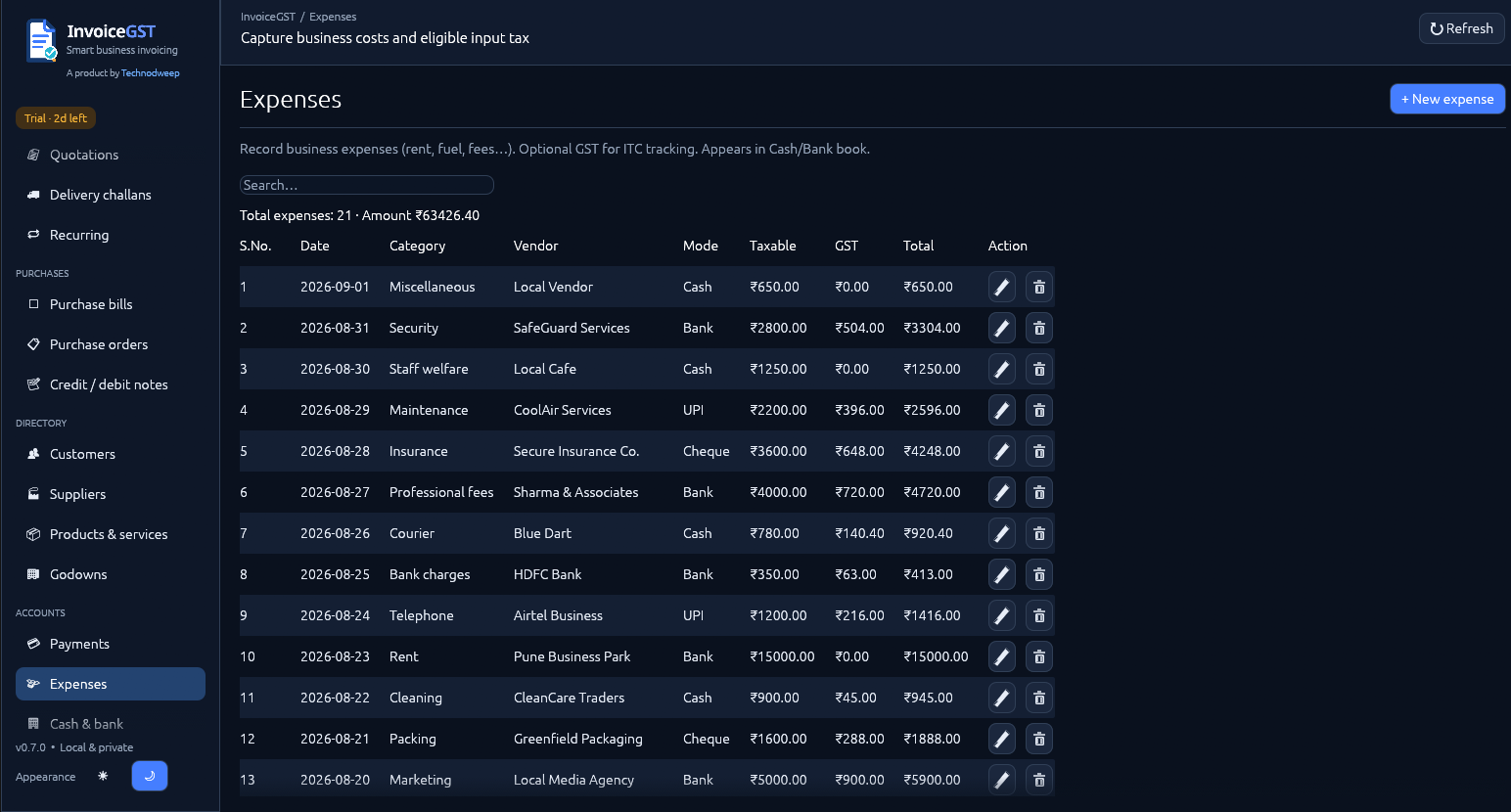
Task: Select the Expenses sidebar item
Action: 111,684
